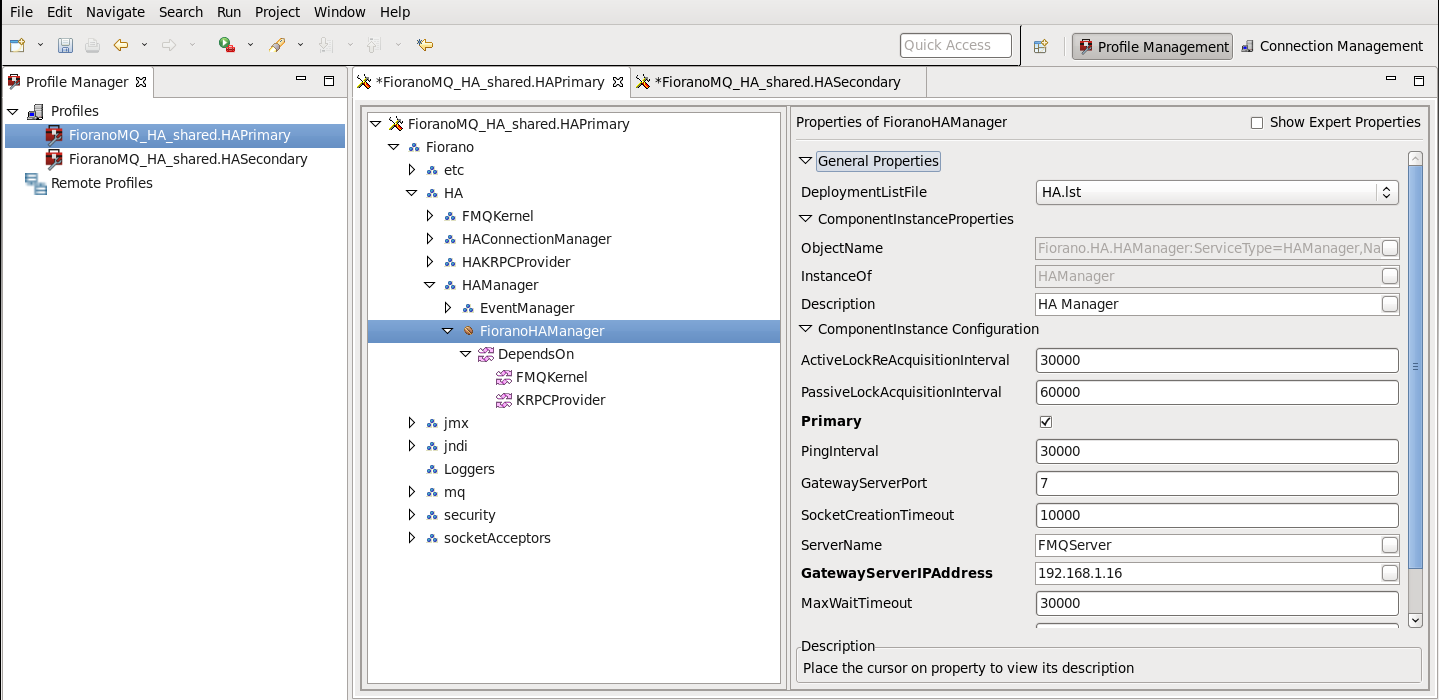Toggle the Description field checkbox
The width and height of the screenshot is (1439, 700).
click(x=1389, y=304)
